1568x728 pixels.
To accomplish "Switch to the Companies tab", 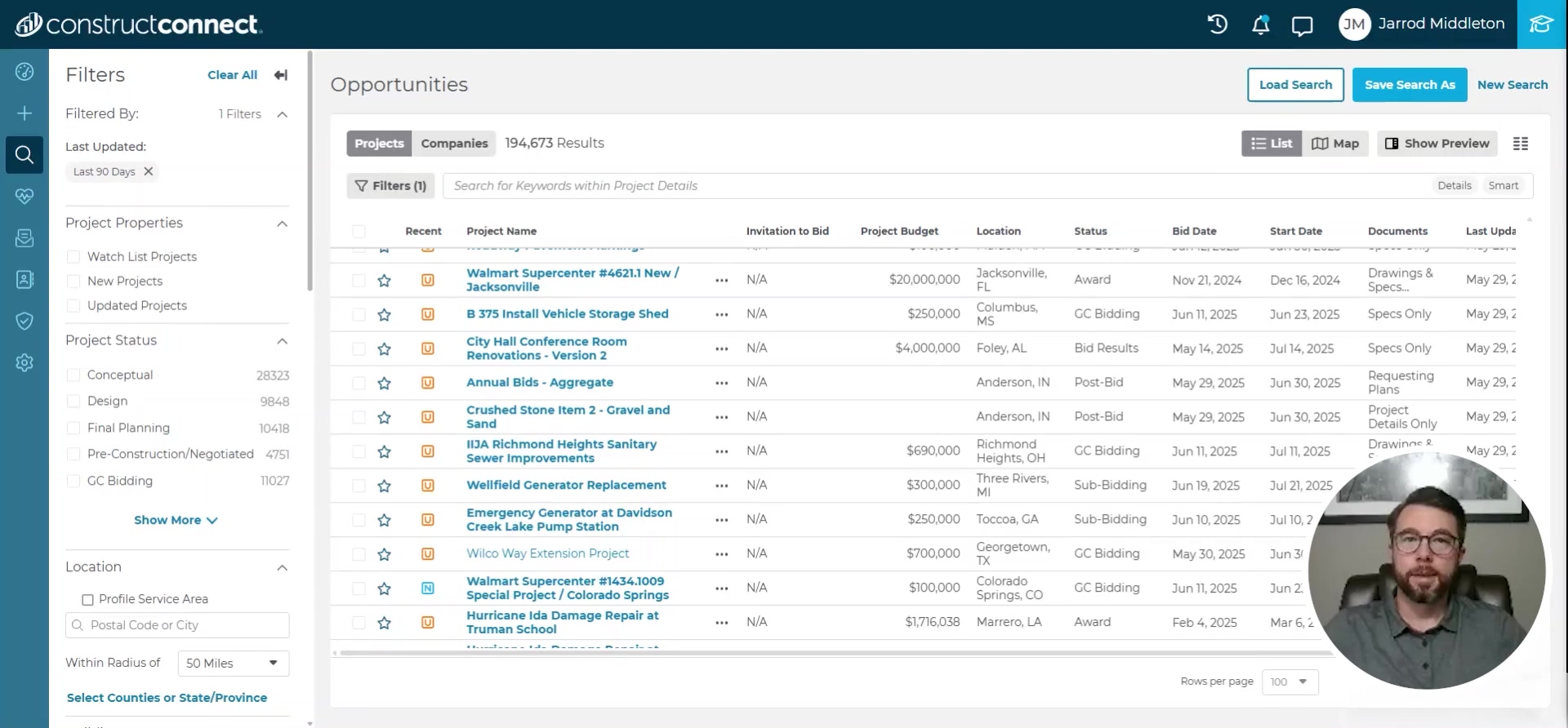I will click(x=454, y=144).
